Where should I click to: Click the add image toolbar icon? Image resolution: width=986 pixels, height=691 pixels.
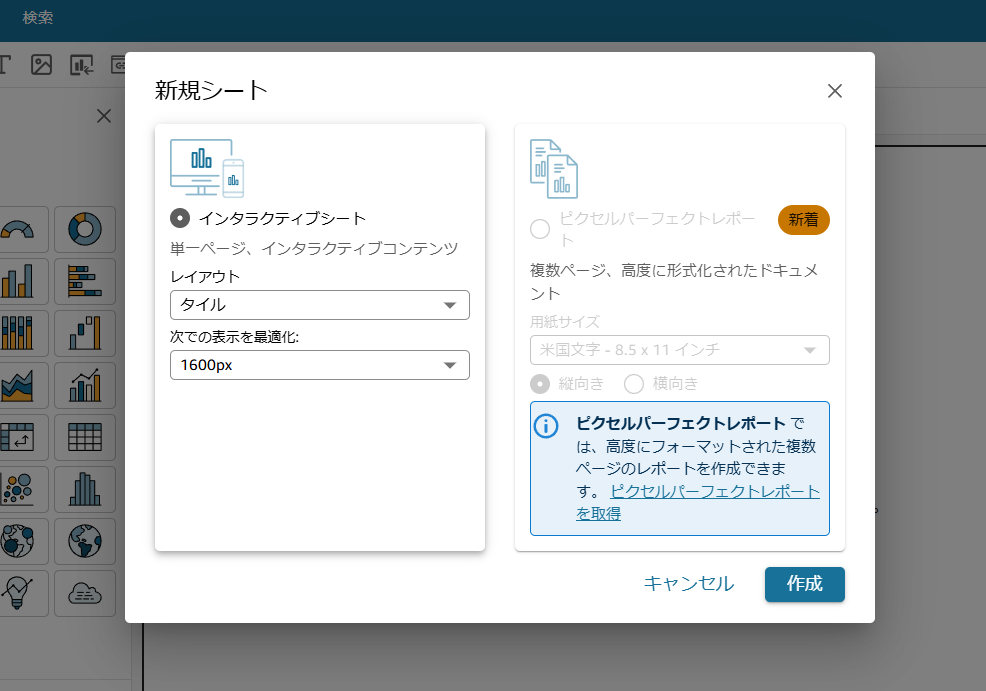[x=42, y=65]
